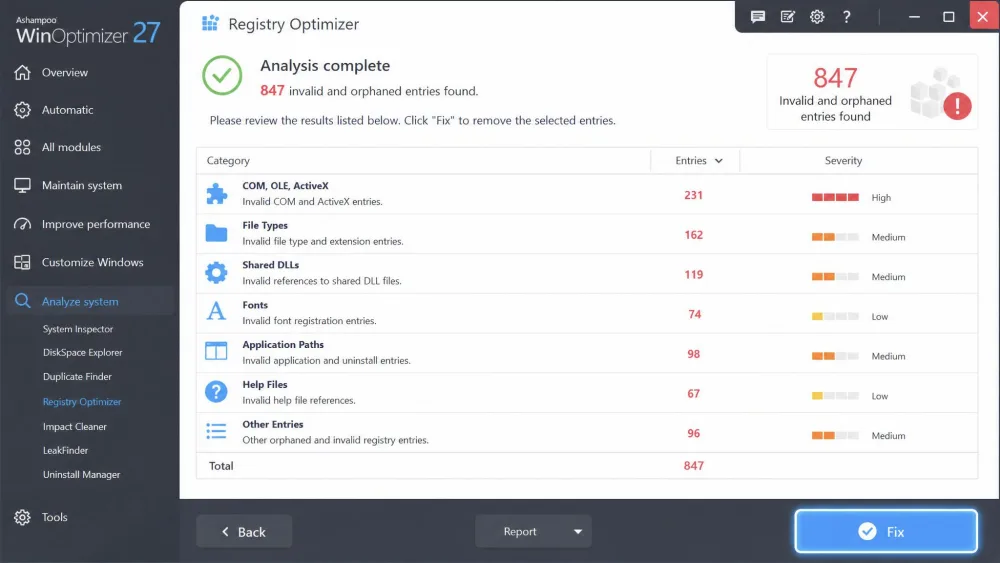Click the Application Paths window icon
The width and height of the screenshot is (1000, 563).
[x=216, y=351]
